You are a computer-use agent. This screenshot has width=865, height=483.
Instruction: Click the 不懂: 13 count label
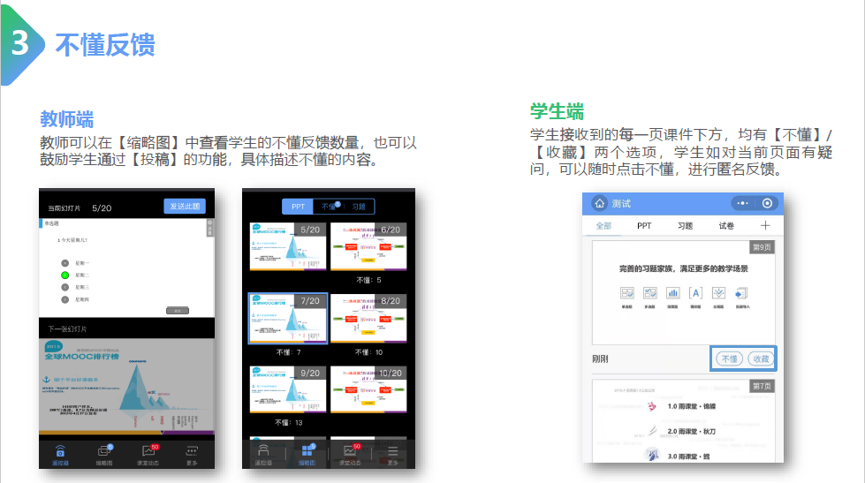289,423
